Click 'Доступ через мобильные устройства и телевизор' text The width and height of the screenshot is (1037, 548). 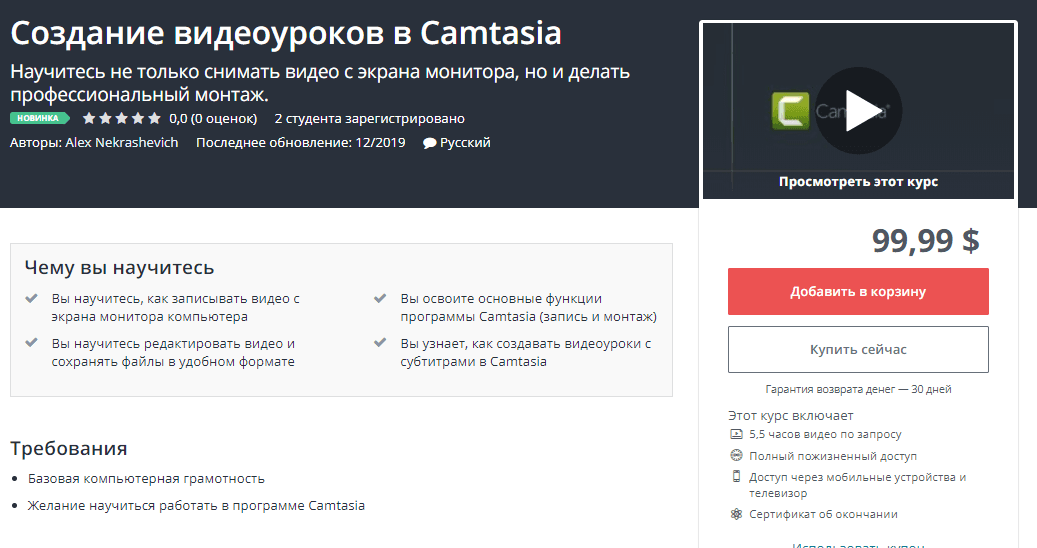[x=857, y=485]
